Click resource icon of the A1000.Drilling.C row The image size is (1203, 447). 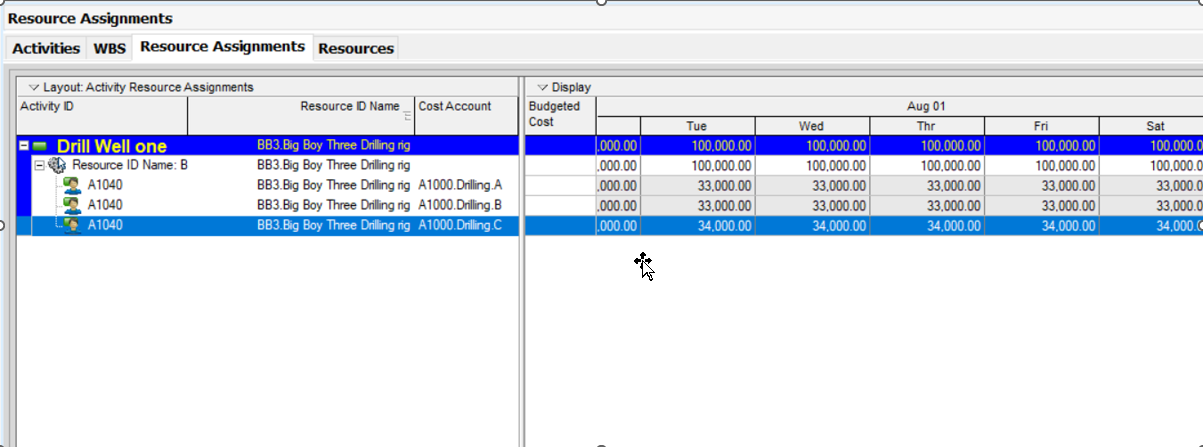(72, 226)
